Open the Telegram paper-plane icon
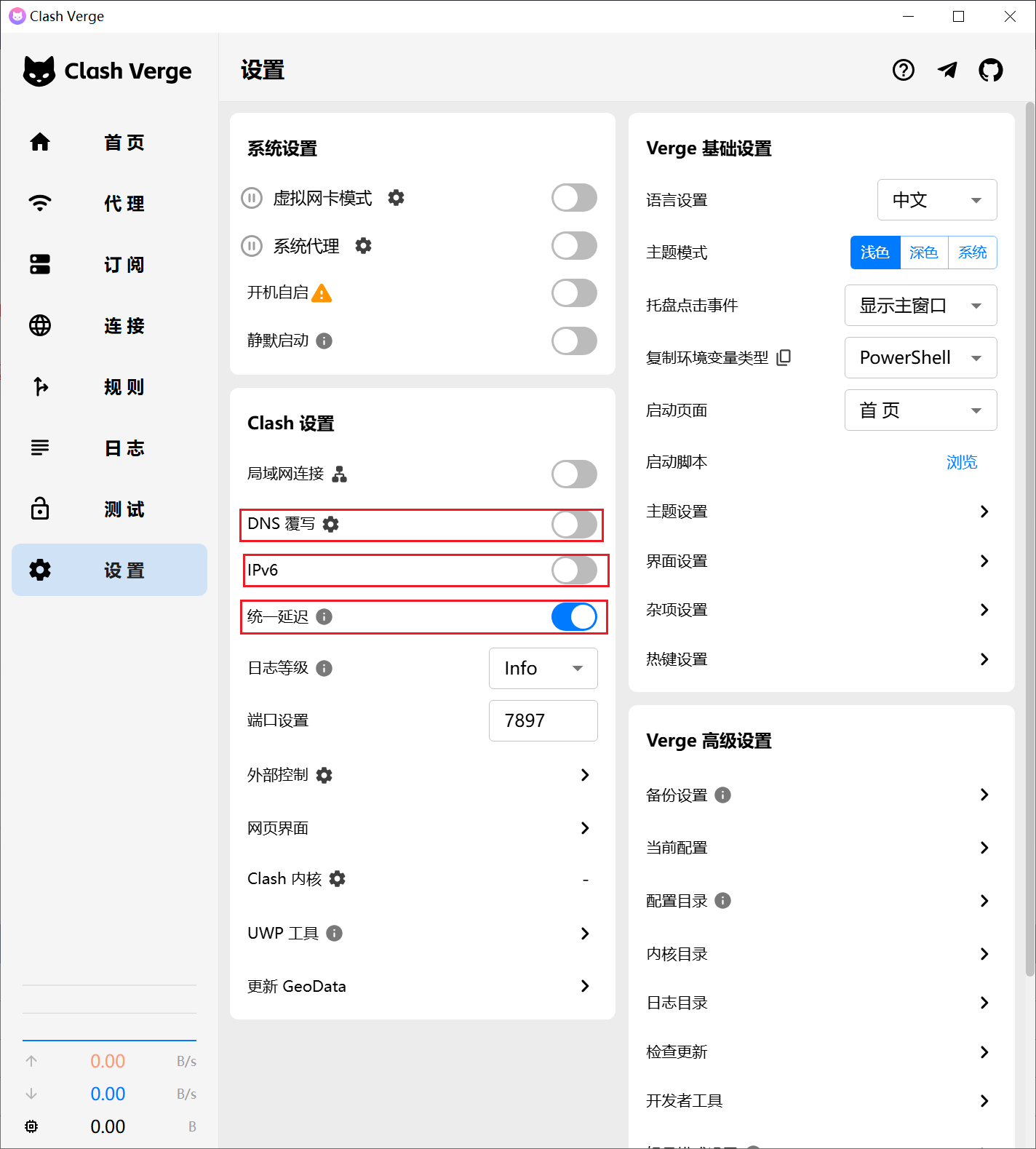 (947, 70)
